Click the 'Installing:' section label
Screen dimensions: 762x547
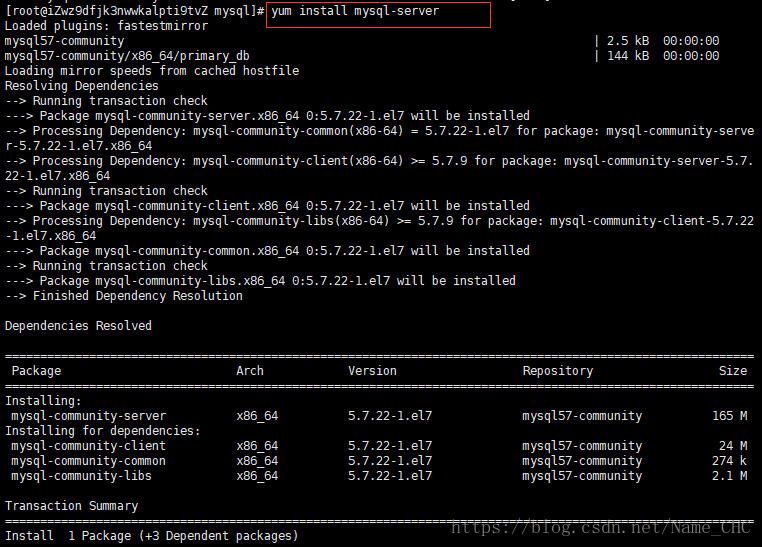pyautogui.click(x=43, y=401)
